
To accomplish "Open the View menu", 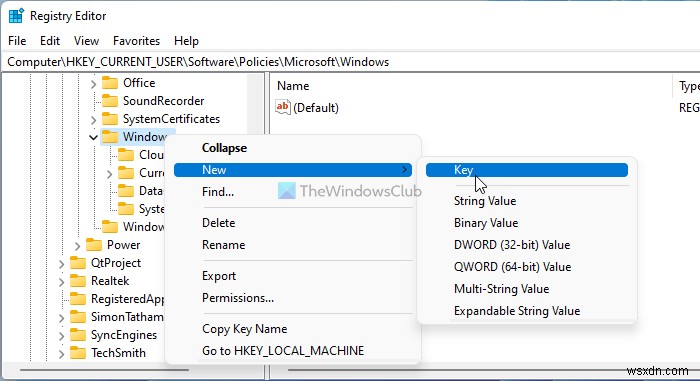I will [x=86, y=41].
